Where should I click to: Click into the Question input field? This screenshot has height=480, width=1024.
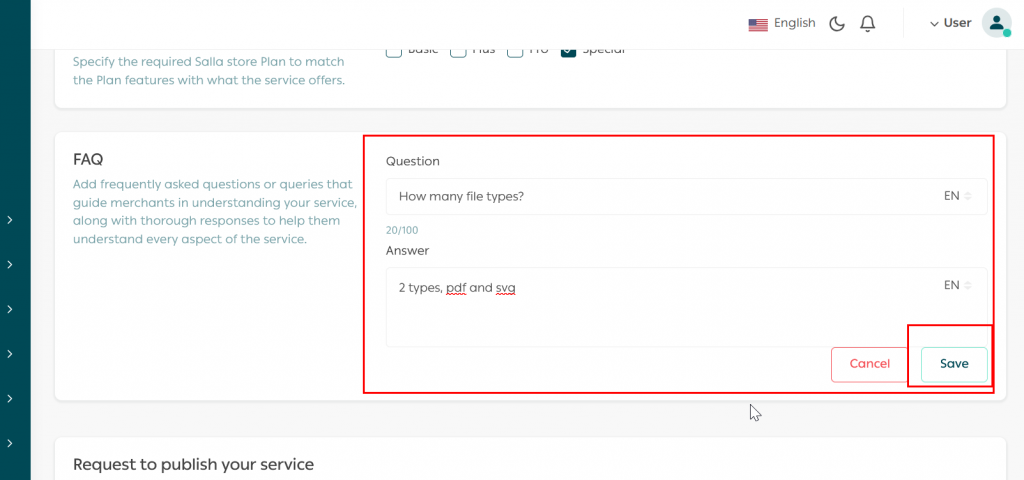coord(650,196)
